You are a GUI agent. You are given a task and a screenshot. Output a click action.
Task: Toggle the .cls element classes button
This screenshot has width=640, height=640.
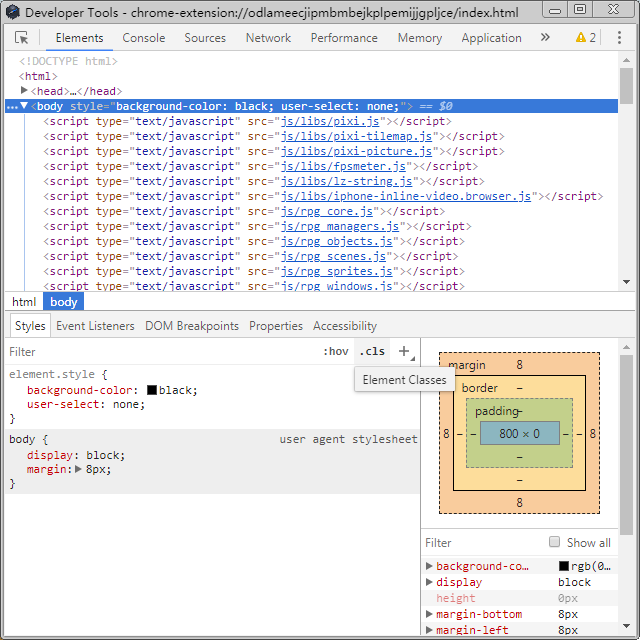pos(372,351)
